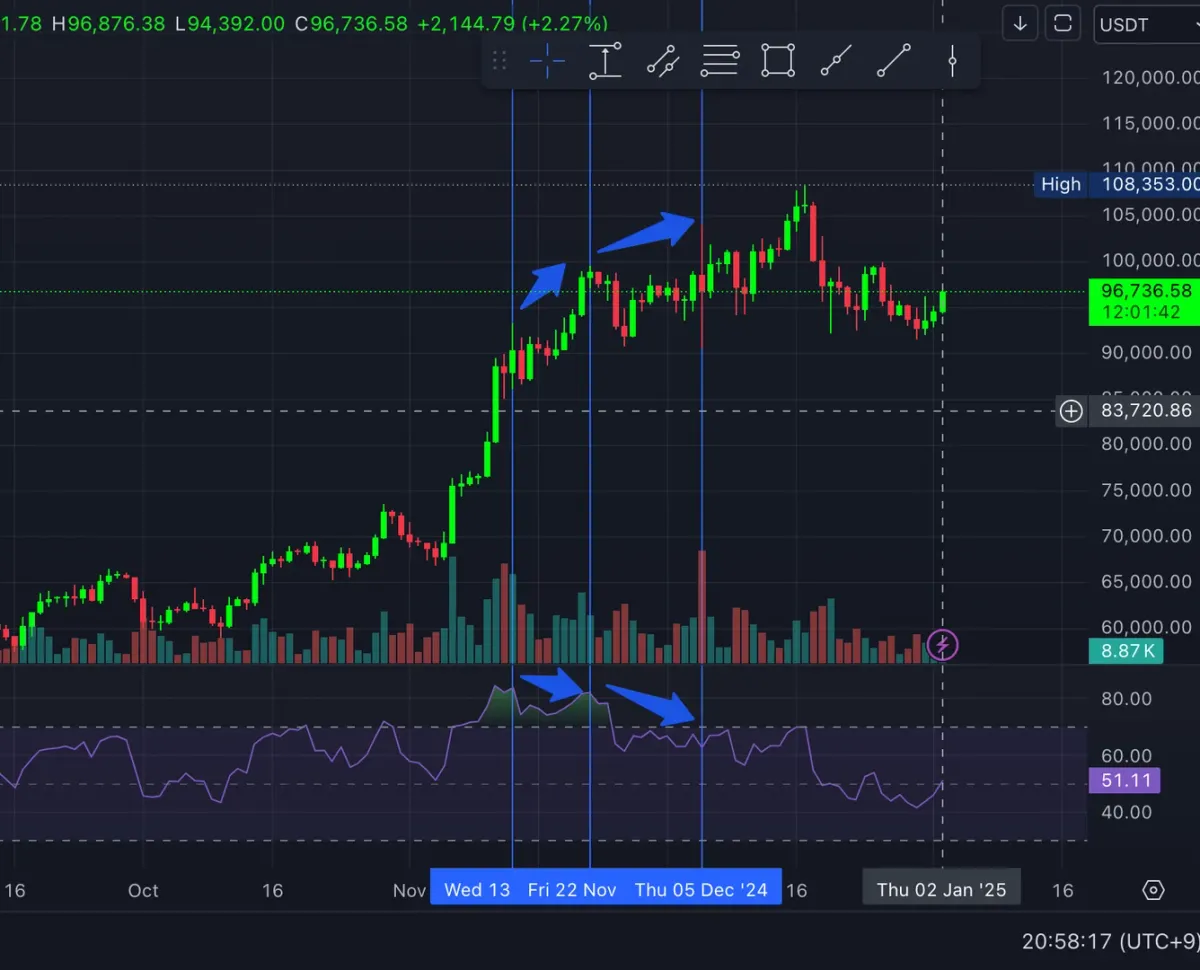Click the 20:58:17 (UTC+9) timezone
The height and width of the screenshot is (970, 1200).
pos(1109,941)
